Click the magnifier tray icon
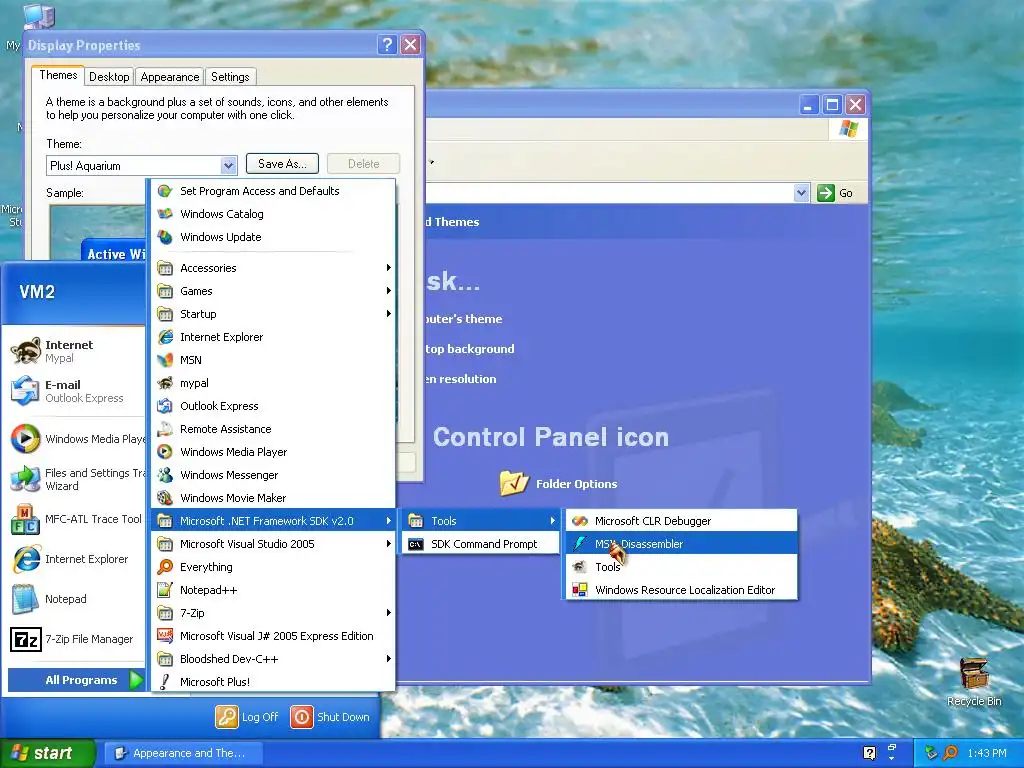Image resolution: width=1024 pixels, height=768 pixels. pyautogui.click(x=951, y=753)
